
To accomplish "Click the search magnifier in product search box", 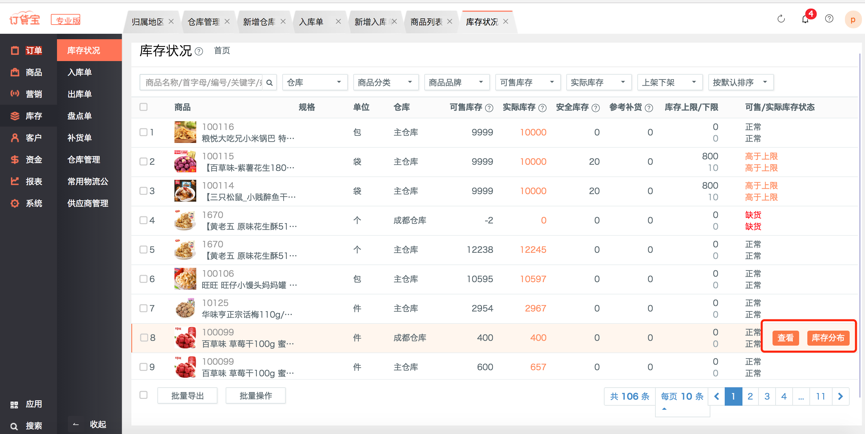I will tap(269, 83).
